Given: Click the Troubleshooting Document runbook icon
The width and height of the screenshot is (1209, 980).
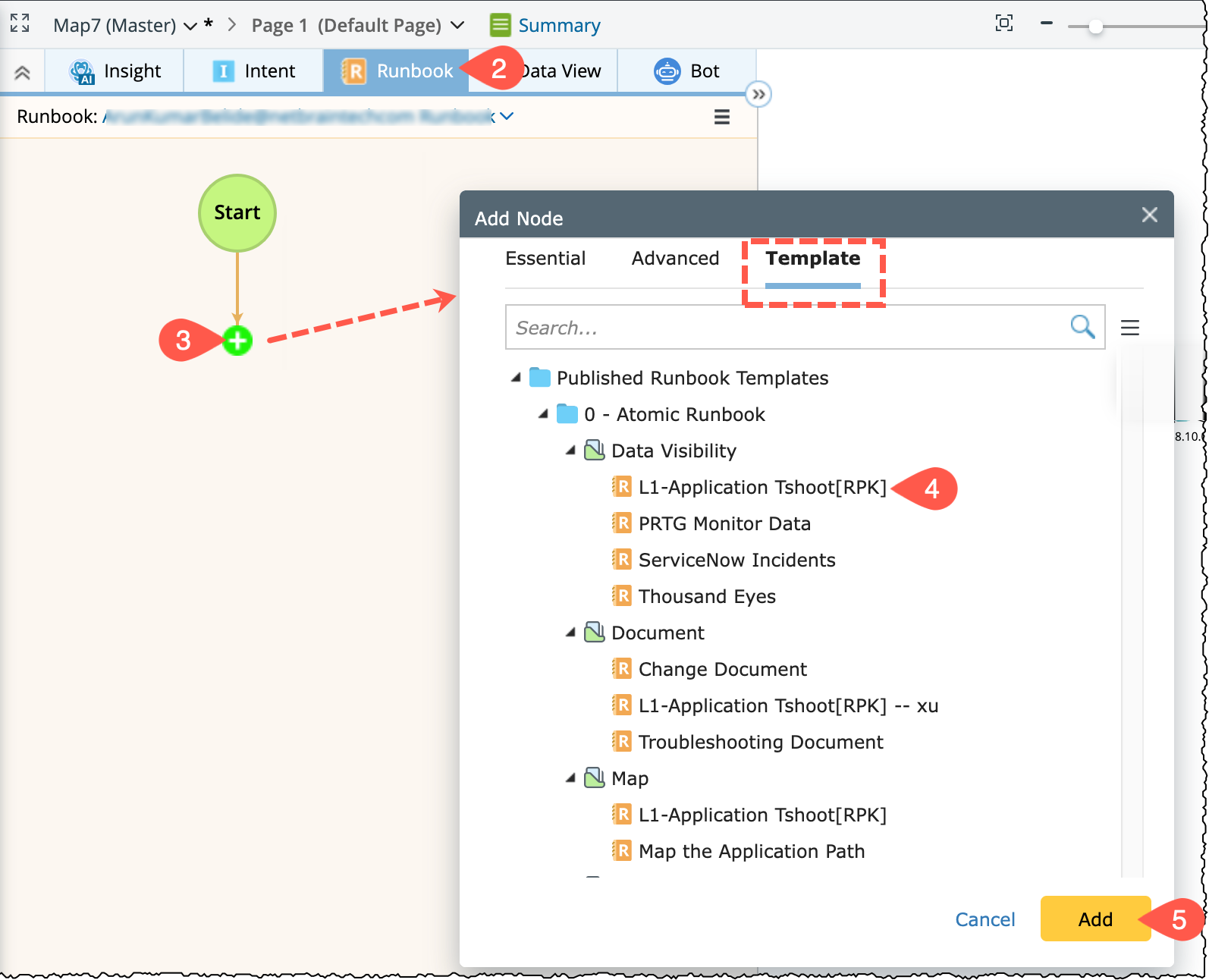Looking at the screenshot, I should click(x=622, y=741).
